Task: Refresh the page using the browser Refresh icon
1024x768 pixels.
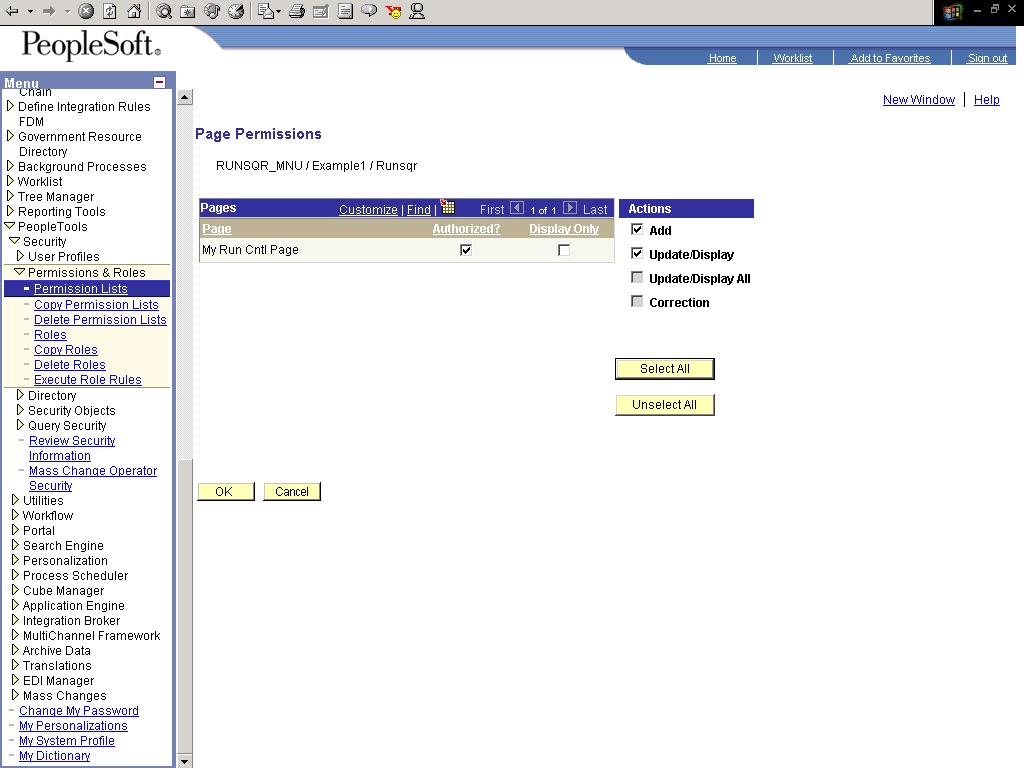Action: 109,12
